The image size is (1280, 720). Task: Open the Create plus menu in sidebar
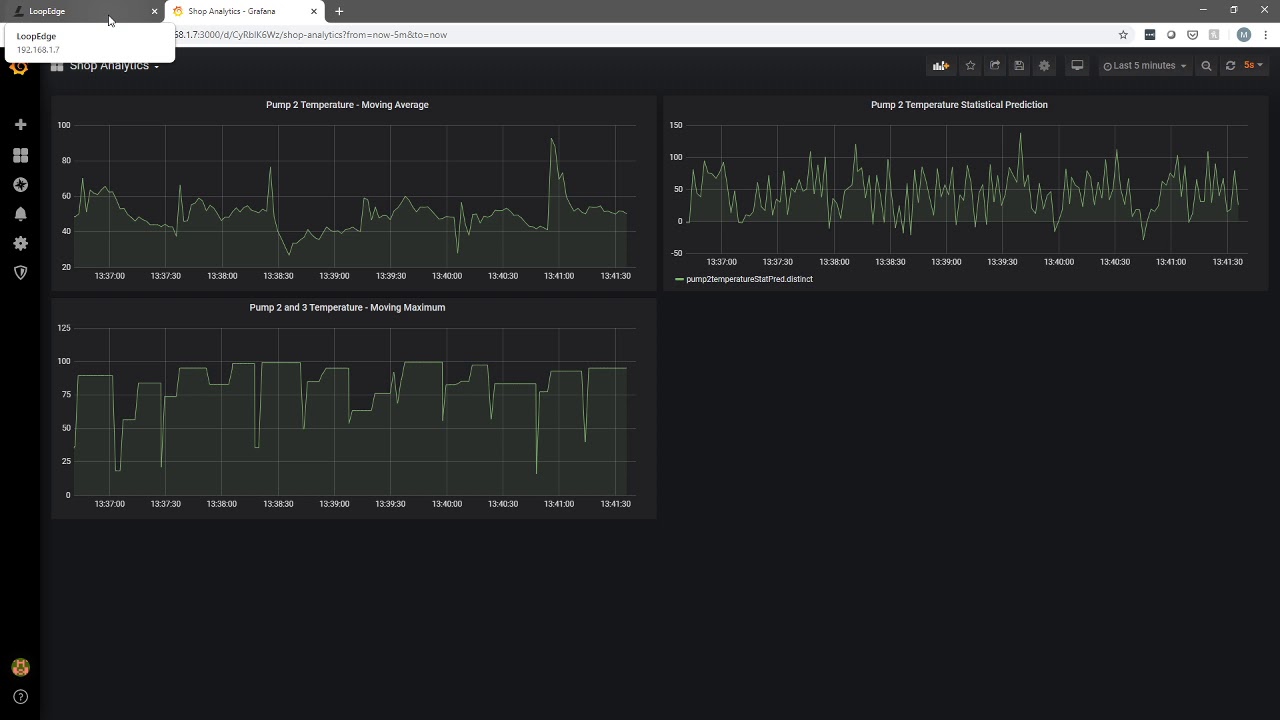(x=20, y=125)
